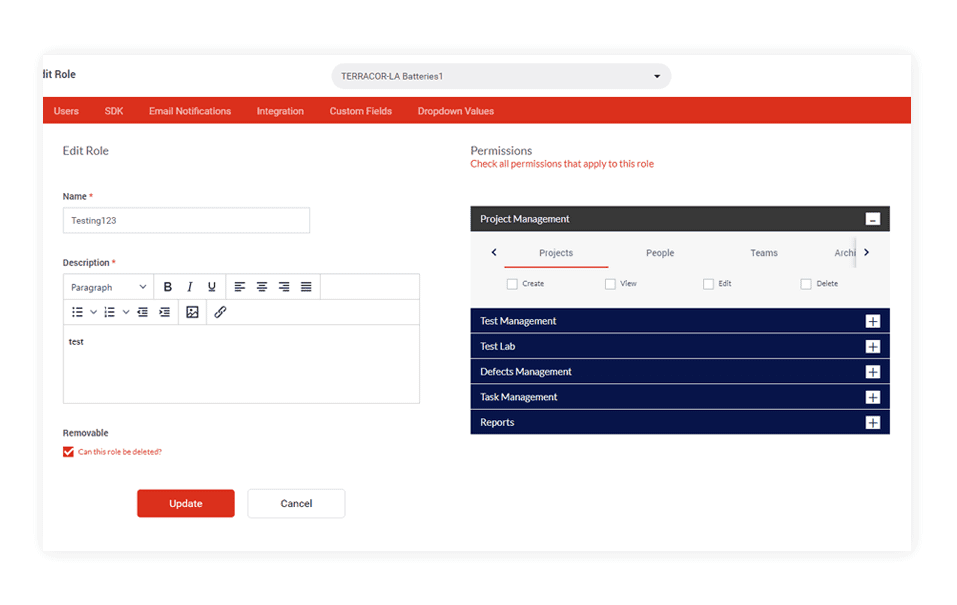The height and width of the screenshot is (605, 957).
Task: Increase indent in description editor
Action: [165, 312]
